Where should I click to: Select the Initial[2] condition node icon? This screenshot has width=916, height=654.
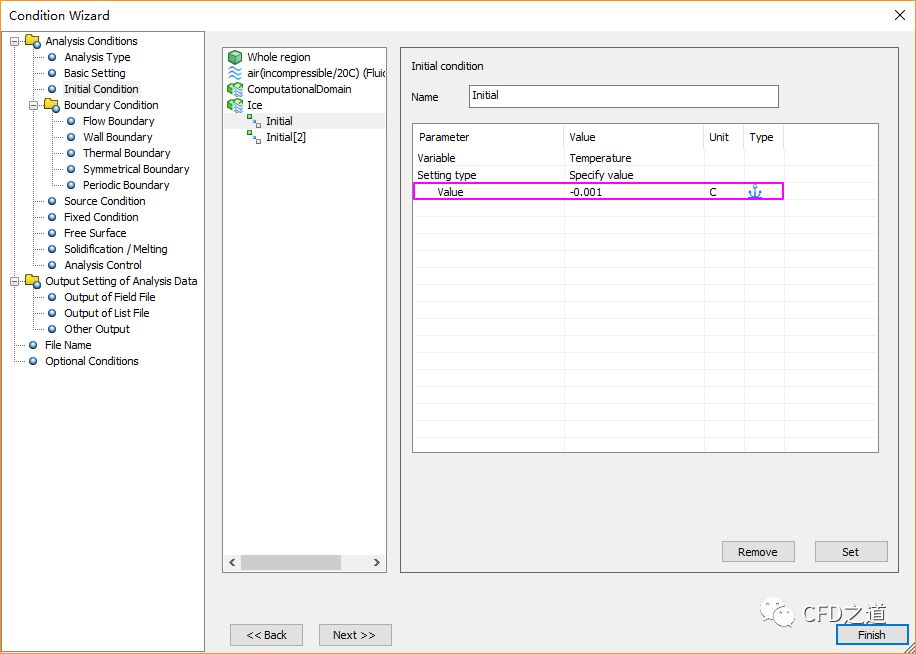254,137
